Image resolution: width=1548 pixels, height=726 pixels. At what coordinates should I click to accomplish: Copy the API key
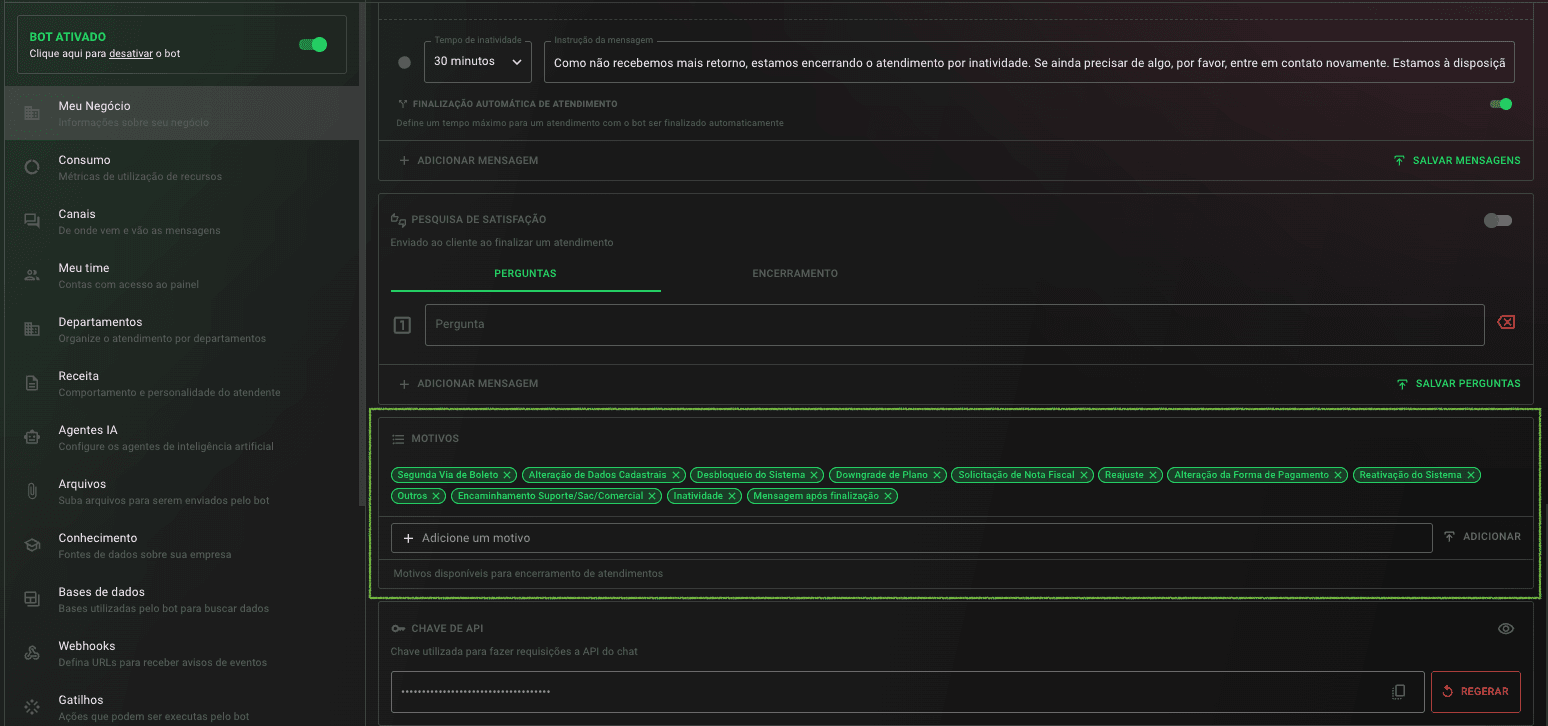[x=1399, y=692]
